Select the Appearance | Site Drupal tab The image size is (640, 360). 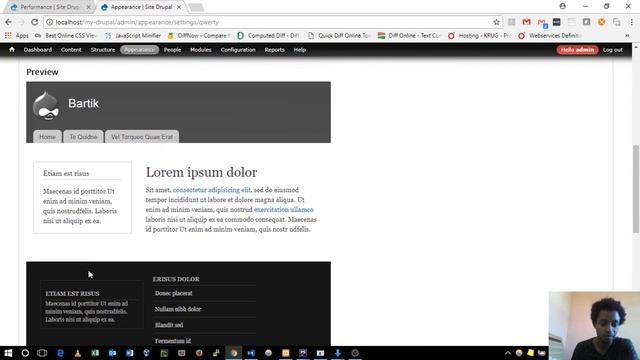point(141,7)
